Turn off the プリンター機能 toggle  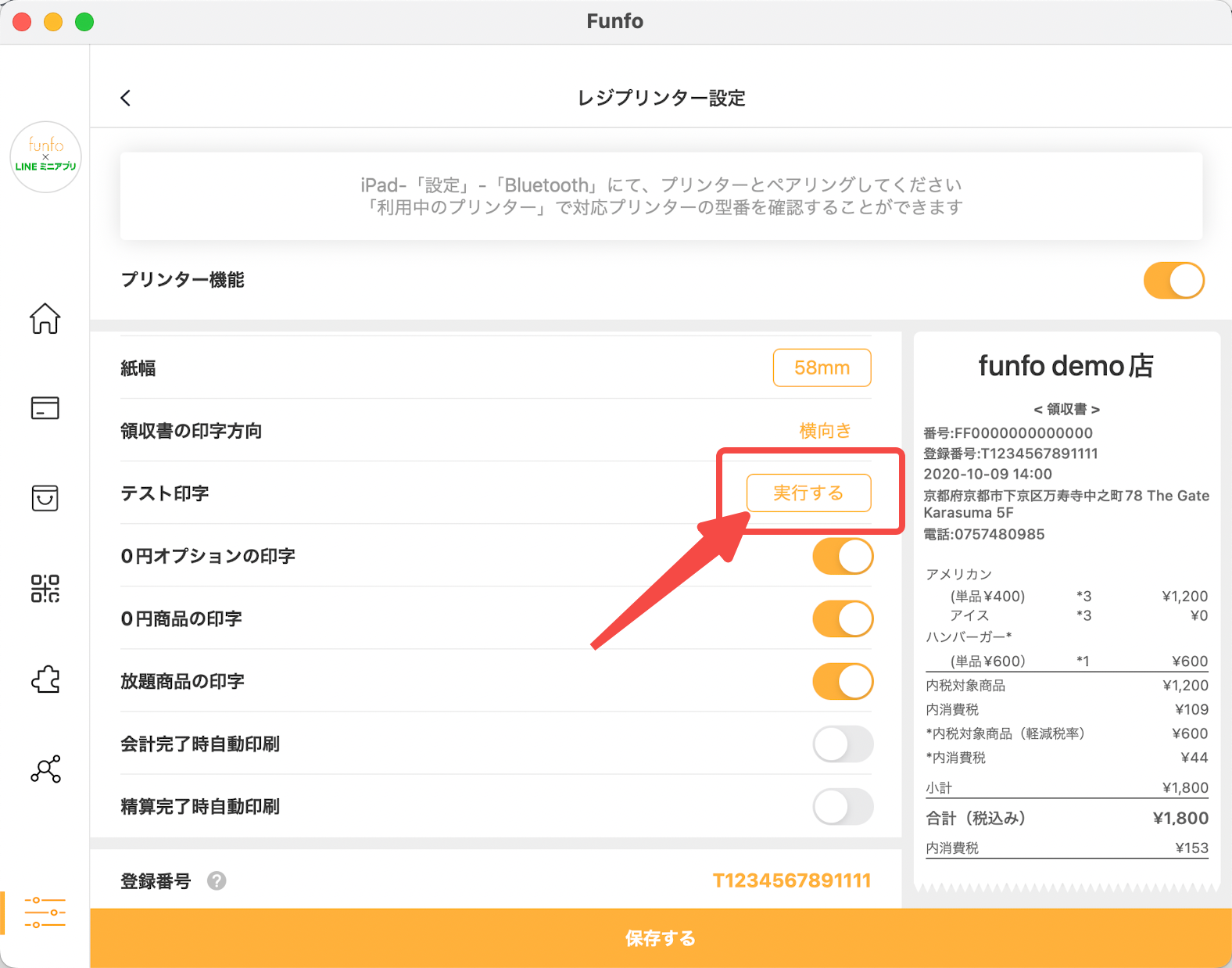[x=1173, y=281]
